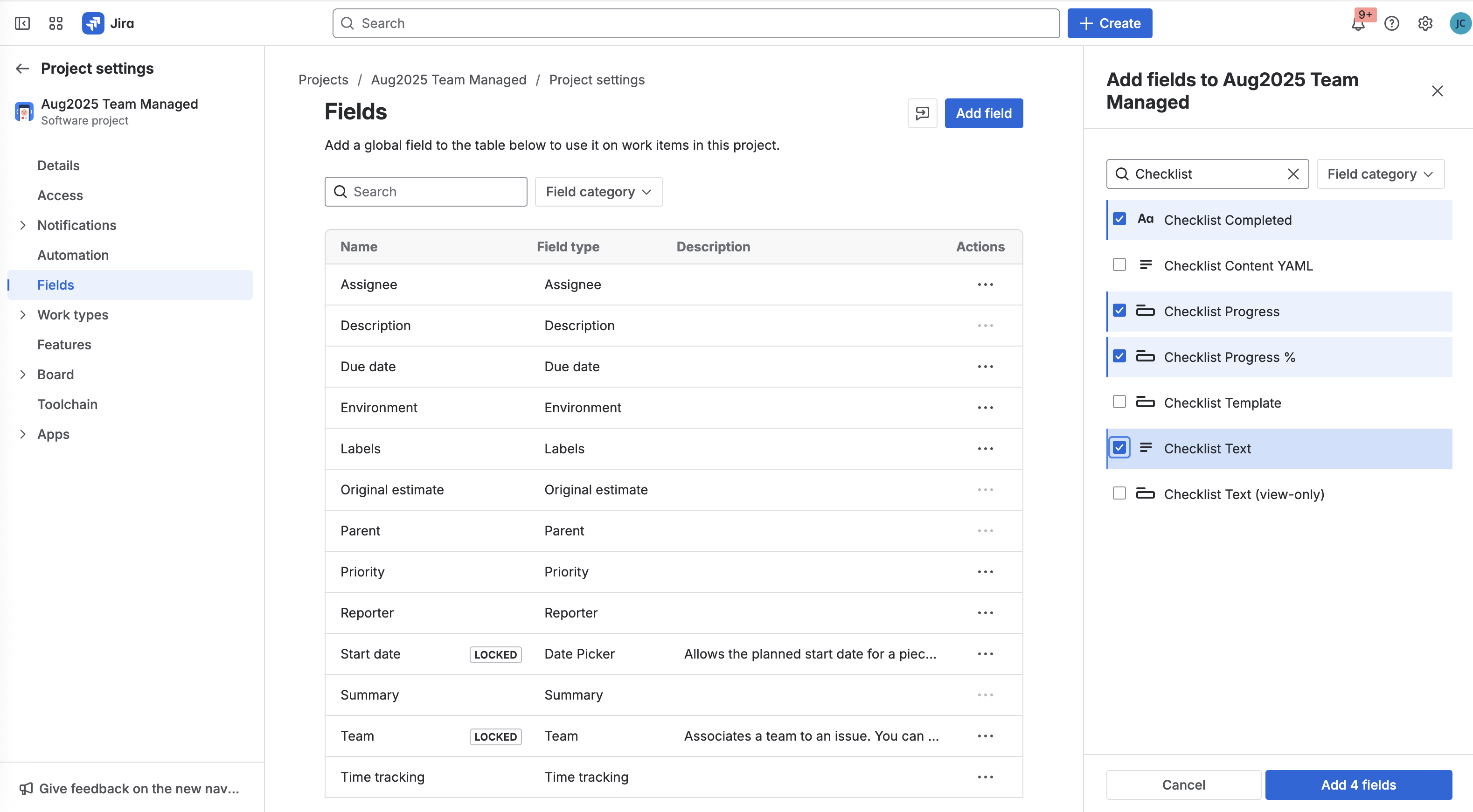Go back using Project settings arrow
Image resolution: width=1473 pixels, height=812 pixels.
click(22, 69)
